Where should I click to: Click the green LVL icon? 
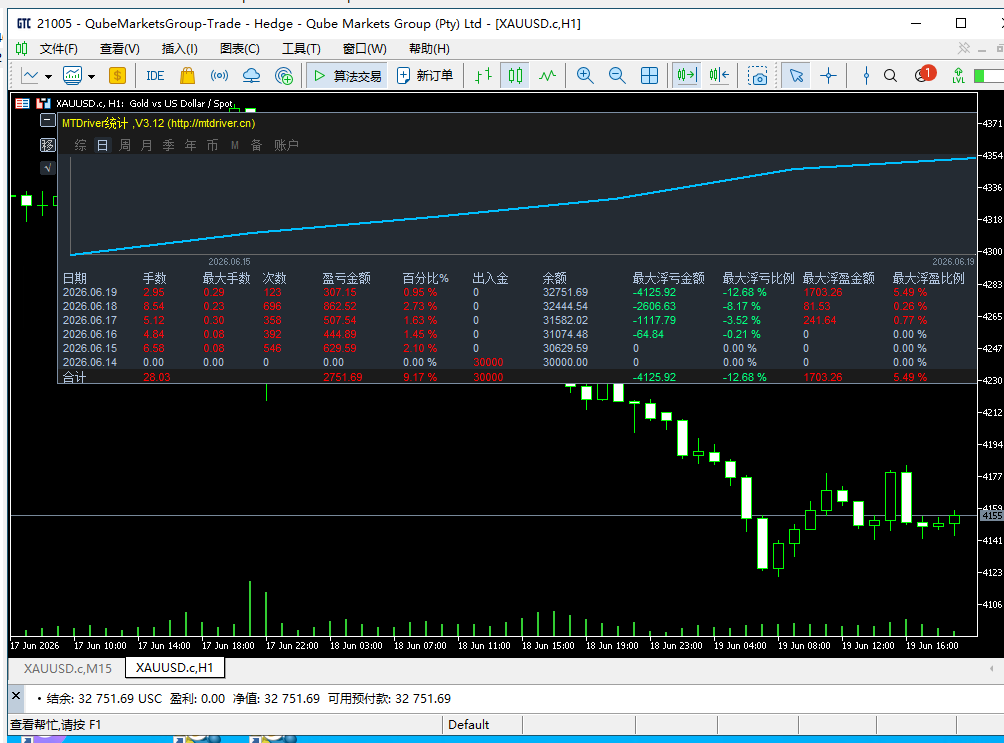[959, 76]
